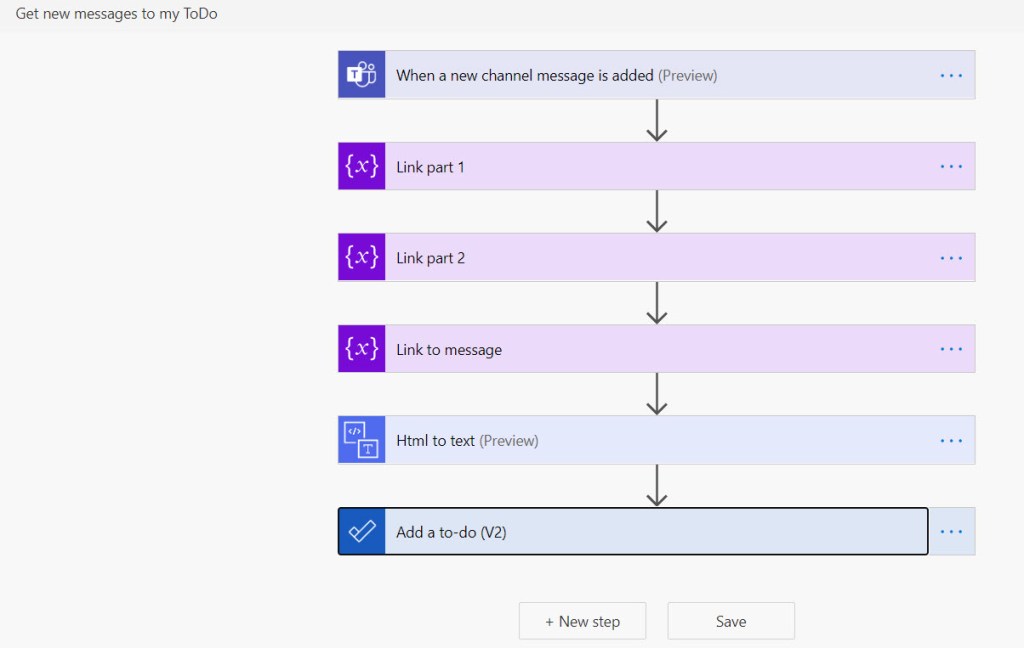The width and height of the screenshot is (1024, 648).
Task: Open ellipsis menu for Link to message
Action: [x=951, y=349]
